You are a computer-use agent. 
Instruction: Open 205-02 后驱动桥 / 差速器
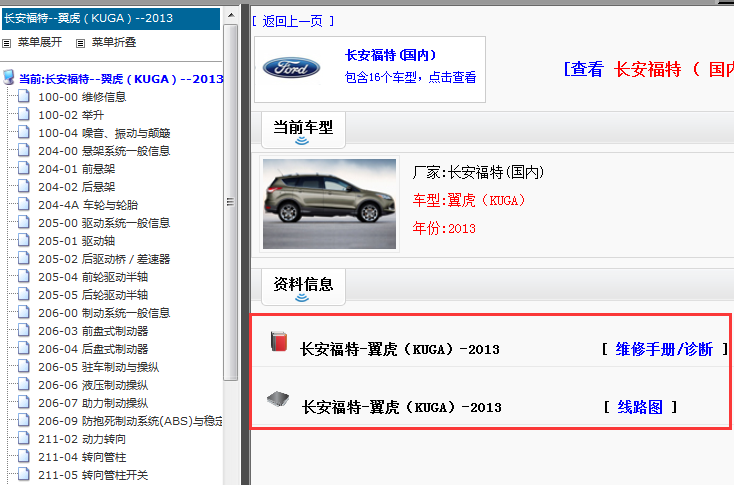pos(104,259)
